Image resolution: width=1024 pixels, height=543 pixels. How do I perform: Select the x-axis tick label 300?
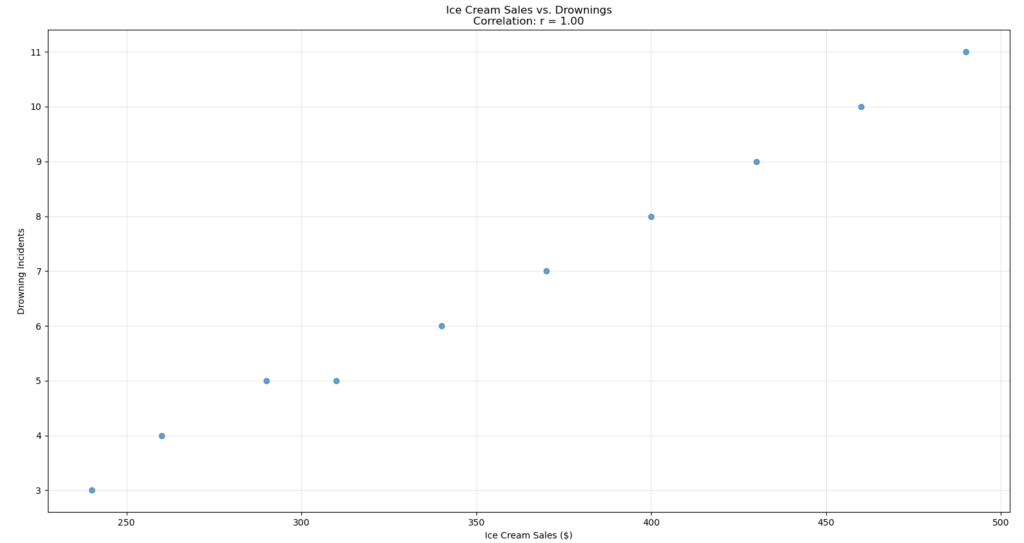tap(301, 523)
